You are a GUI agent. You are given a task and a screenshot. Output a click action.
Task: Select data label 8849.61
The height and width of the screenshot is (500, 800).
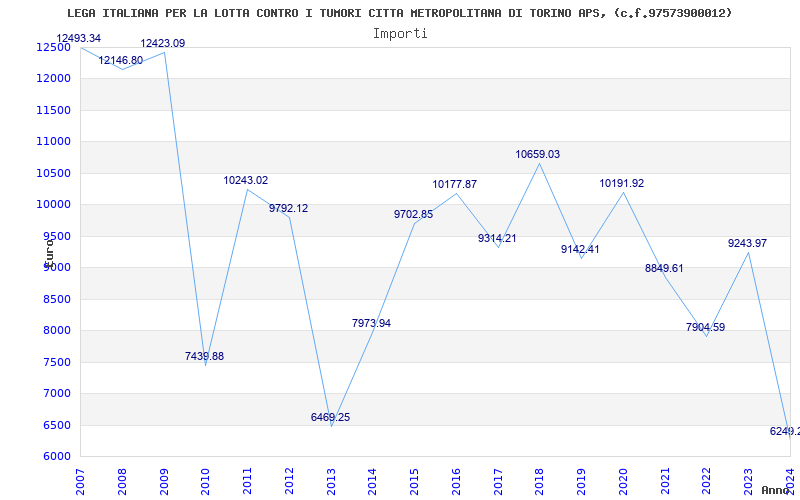[x=664, y=268]
